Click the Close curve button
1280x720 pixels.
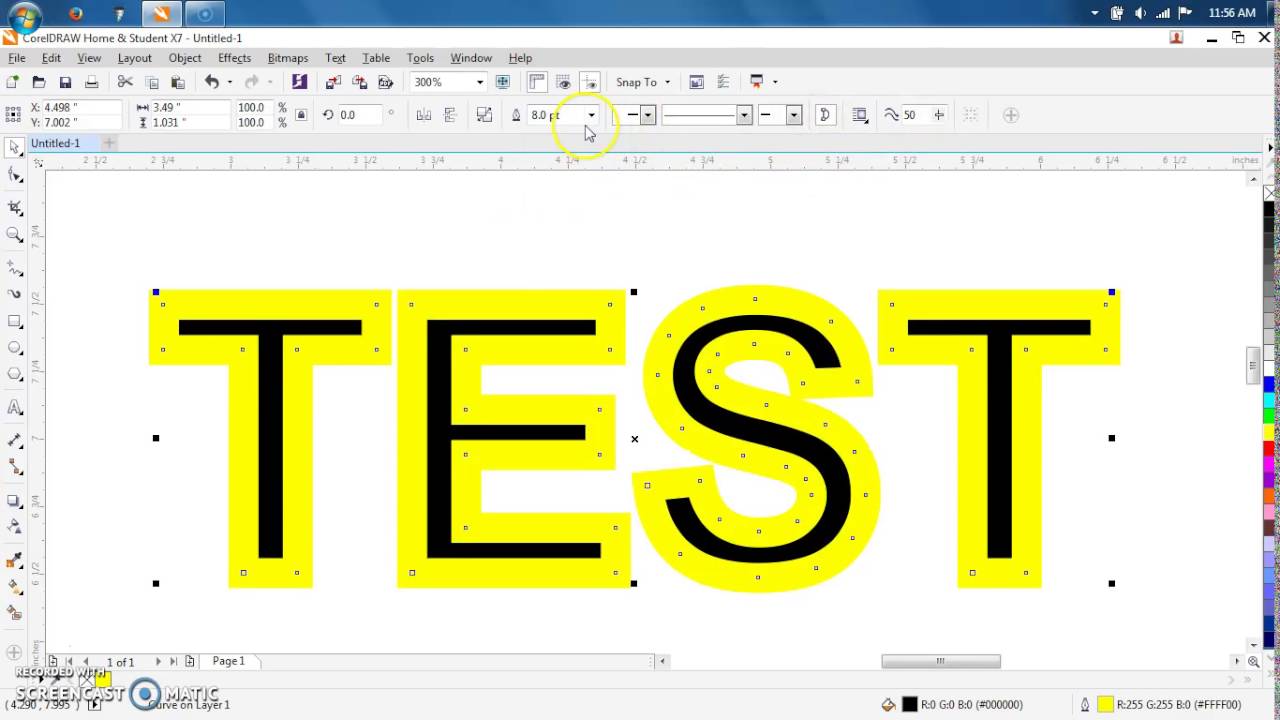point(825,115)
